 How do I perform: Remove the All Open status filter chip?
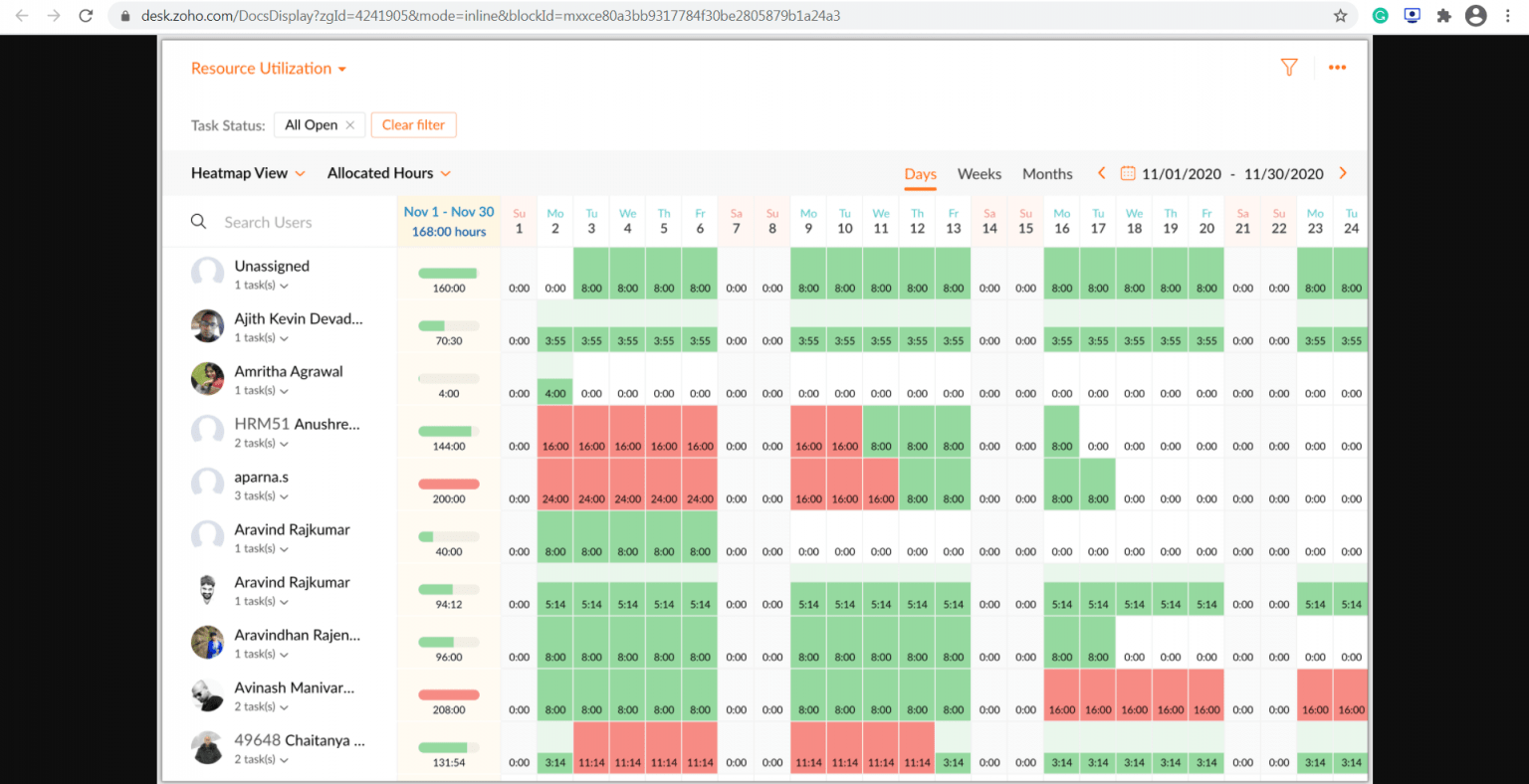tap(350, 124)
